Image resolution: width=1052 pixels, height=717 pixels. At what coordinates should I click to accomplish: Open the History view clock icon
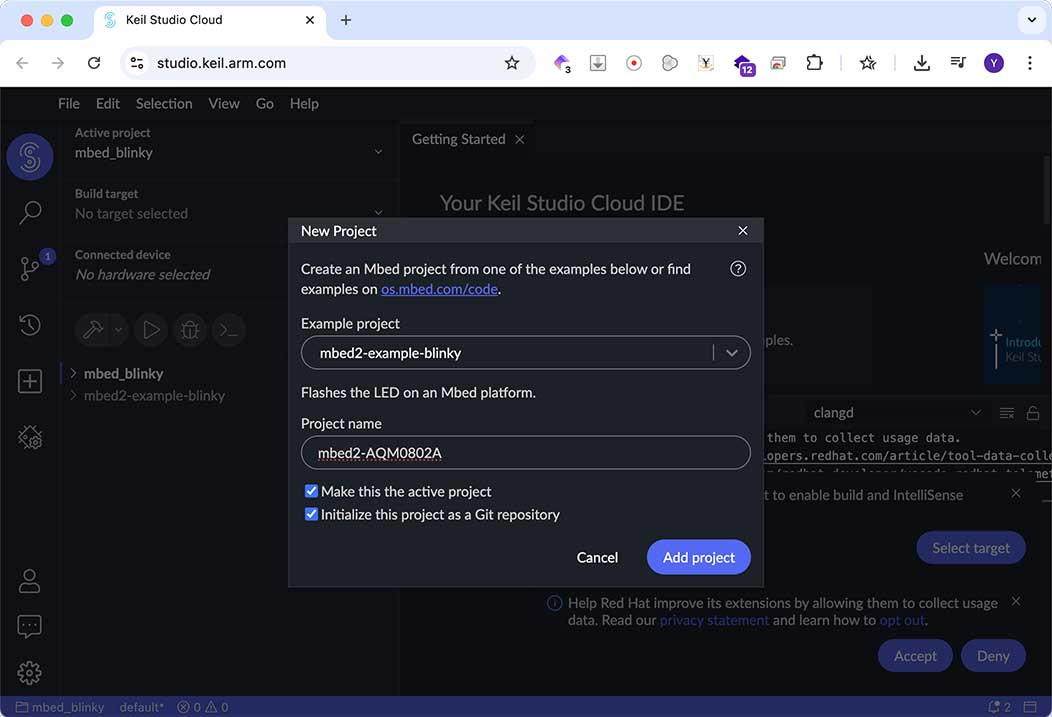[x=30, y=325]
